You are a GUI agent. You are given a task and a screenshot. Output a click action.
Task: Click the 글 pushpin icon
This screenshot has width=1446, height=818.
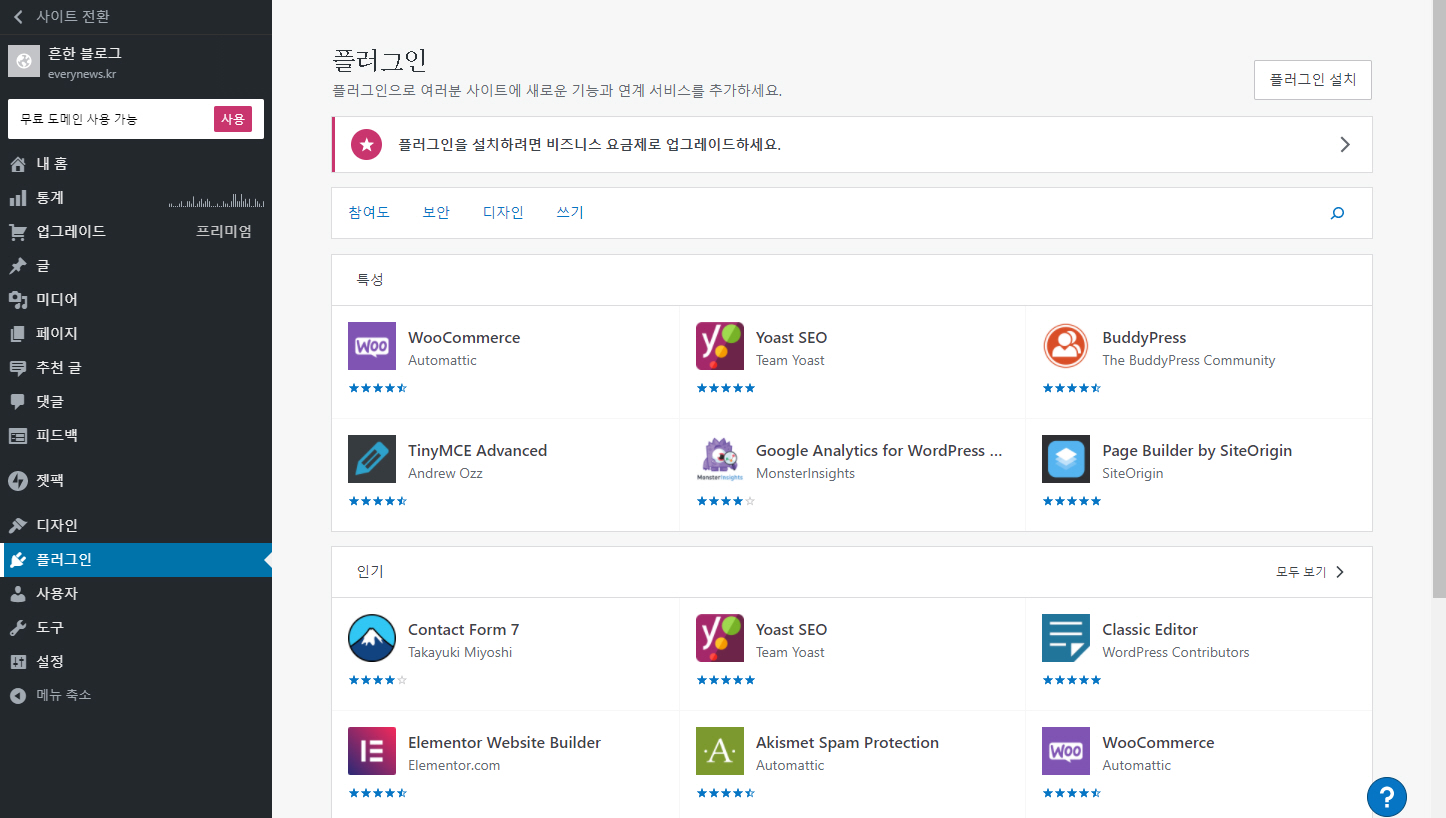(18, 266)
